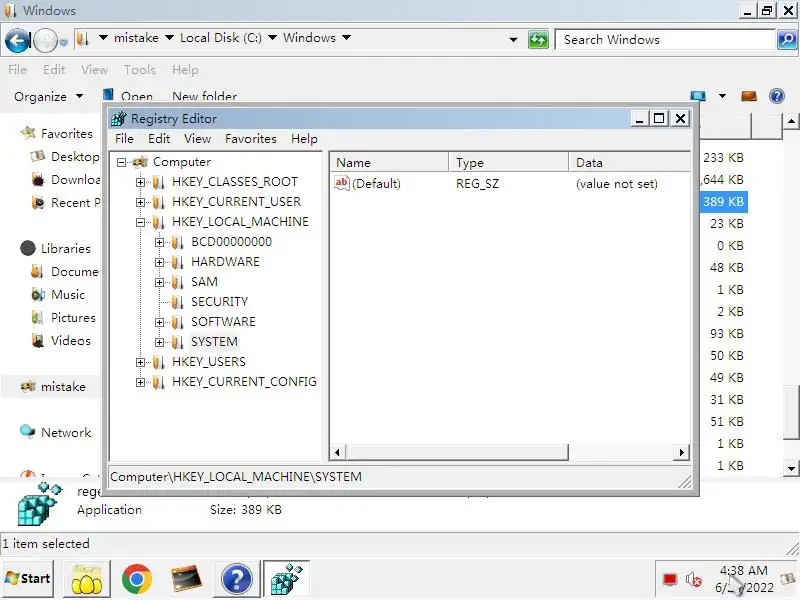Expand the HARDWARE key

pyautogui.click(x=159, y=262)
